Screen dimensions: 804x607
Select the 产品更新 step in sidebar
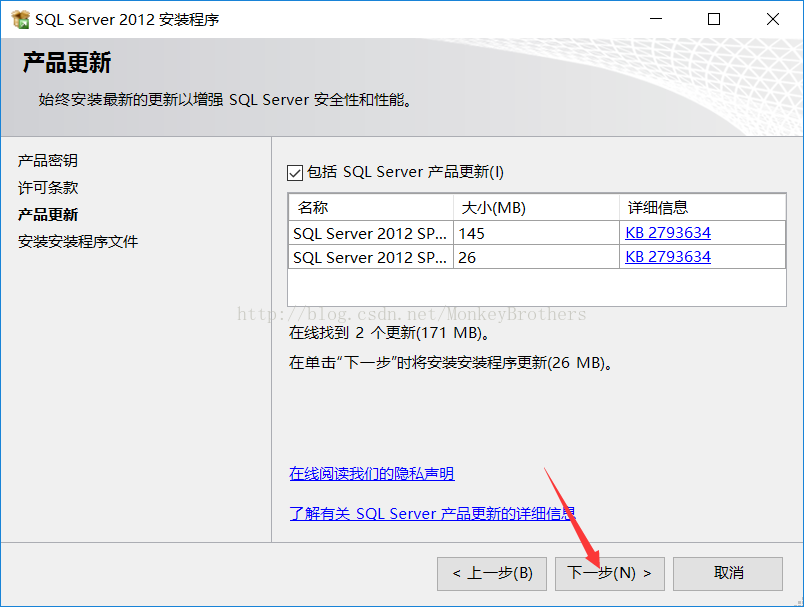pos(48,215)
